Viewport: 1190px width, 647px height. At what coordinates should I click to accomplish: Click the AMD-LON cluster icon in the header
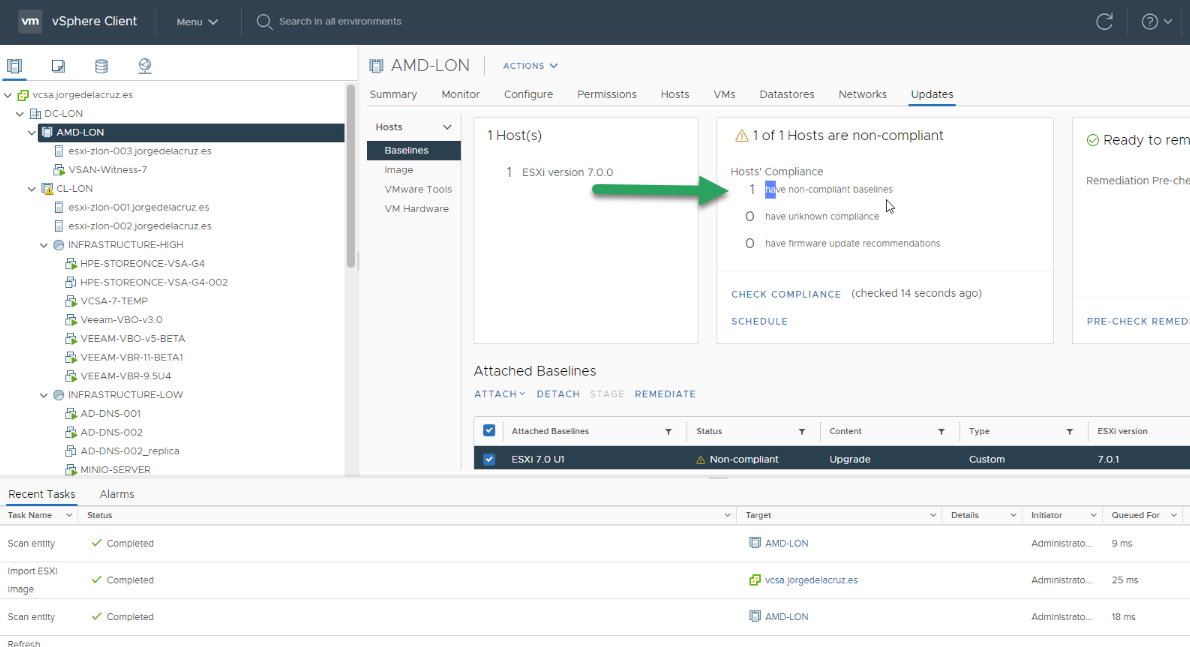pos(376,66)
